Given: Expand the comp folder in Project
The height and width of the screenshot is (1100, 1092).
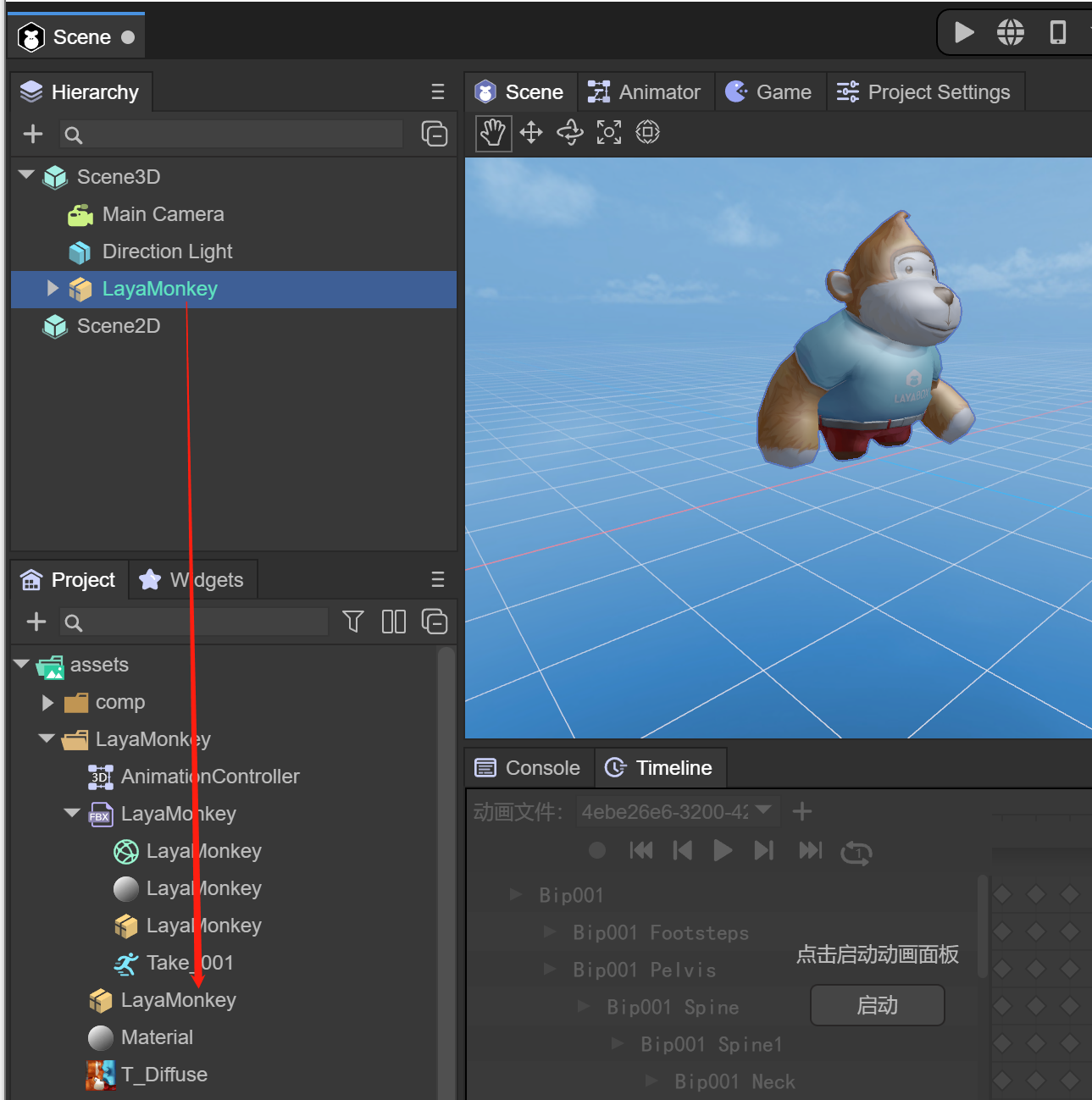Looking at the screenshot, I should click(47, 703).
